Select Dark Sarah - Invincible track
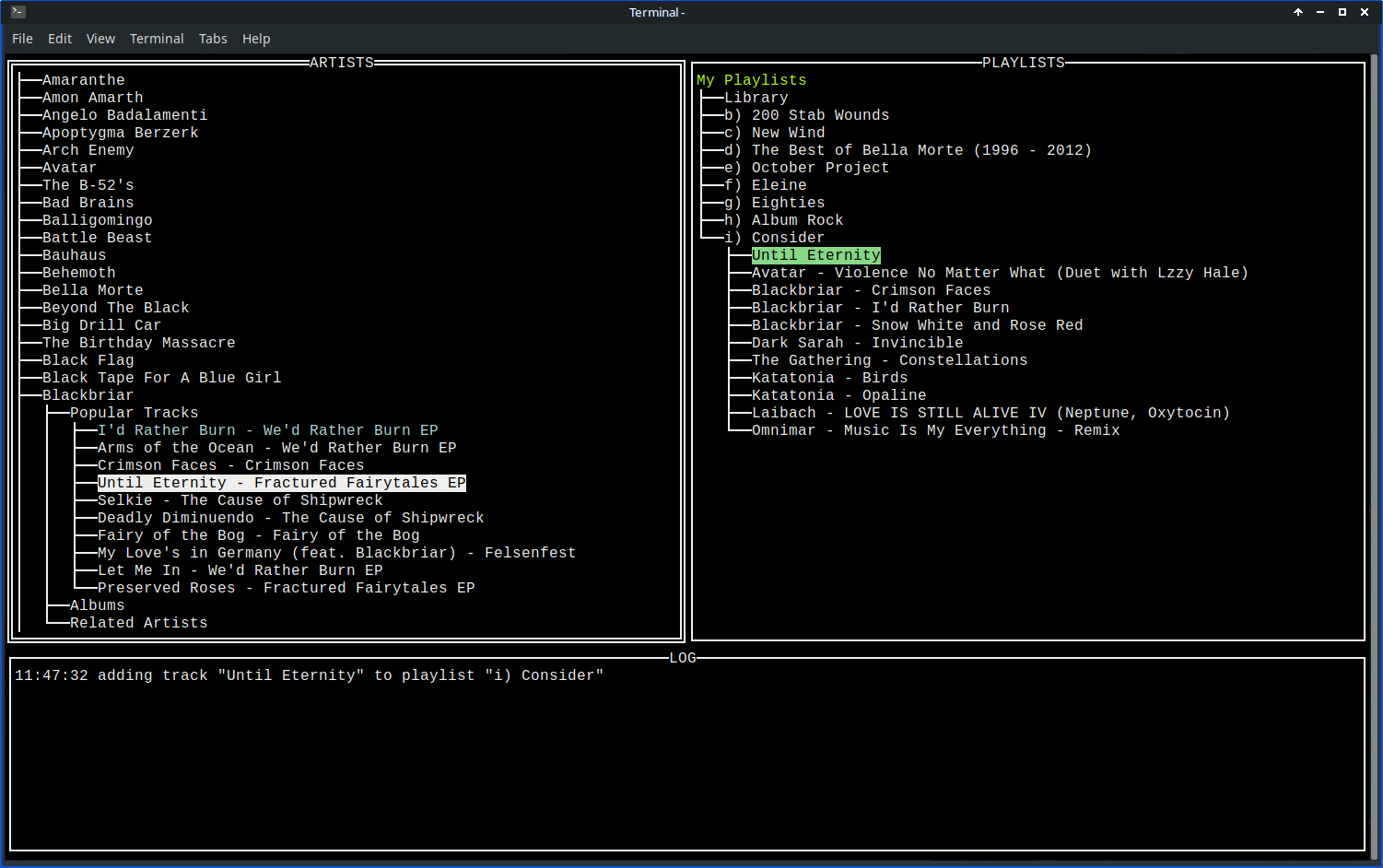This screenshot has height=868, width=1383. pyautogui.click(x=857, y=343)
